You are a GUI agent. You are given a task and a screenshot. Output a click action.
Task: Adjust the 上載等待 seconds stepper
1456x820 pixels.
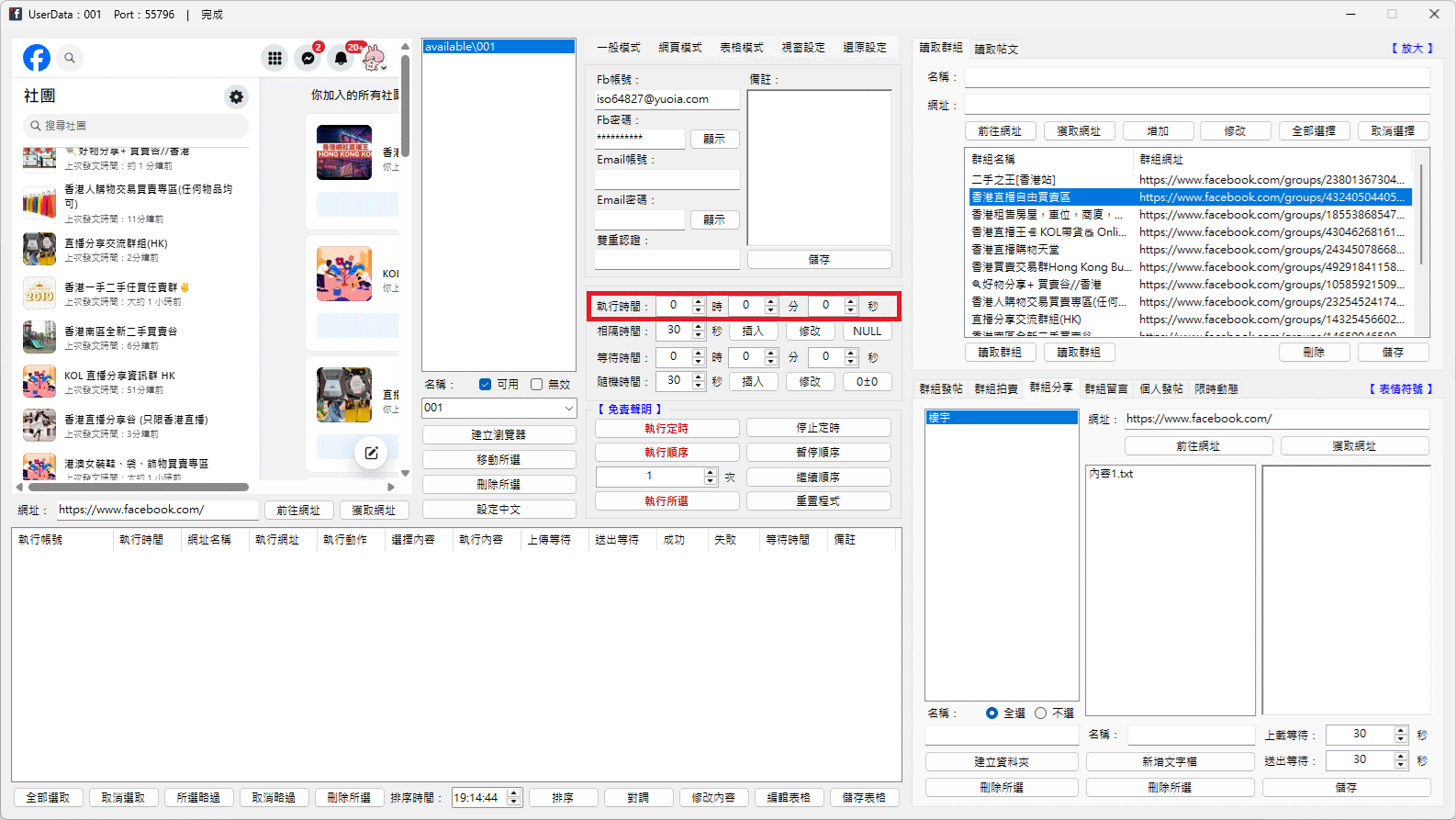pos(1401,735)
